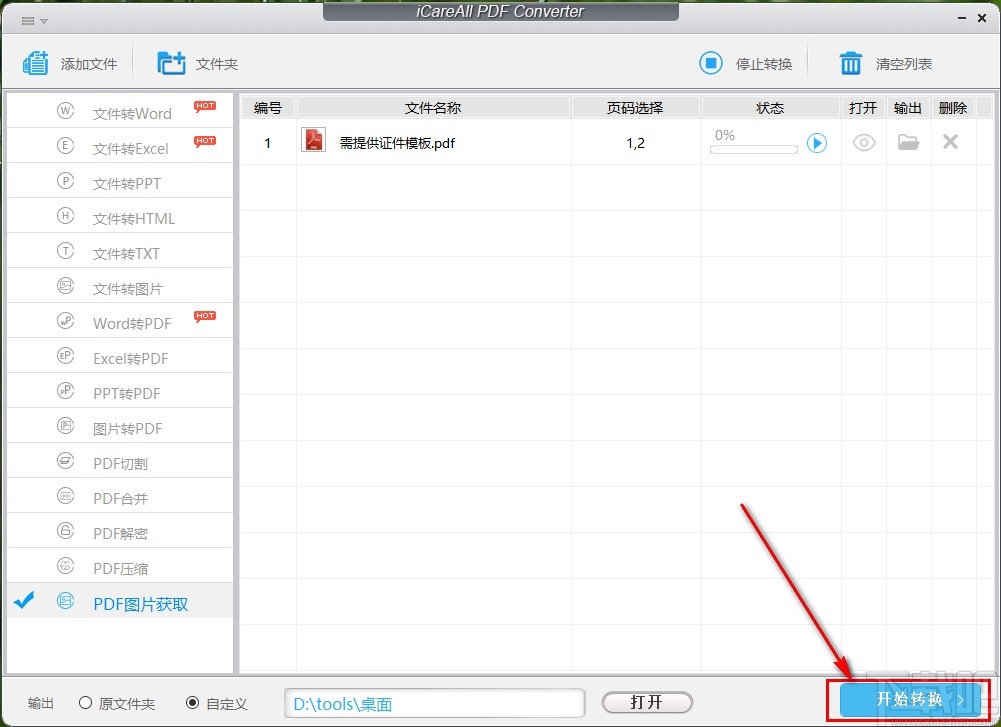Select 文件转图片 conversion mode

[x=120, y=286]
